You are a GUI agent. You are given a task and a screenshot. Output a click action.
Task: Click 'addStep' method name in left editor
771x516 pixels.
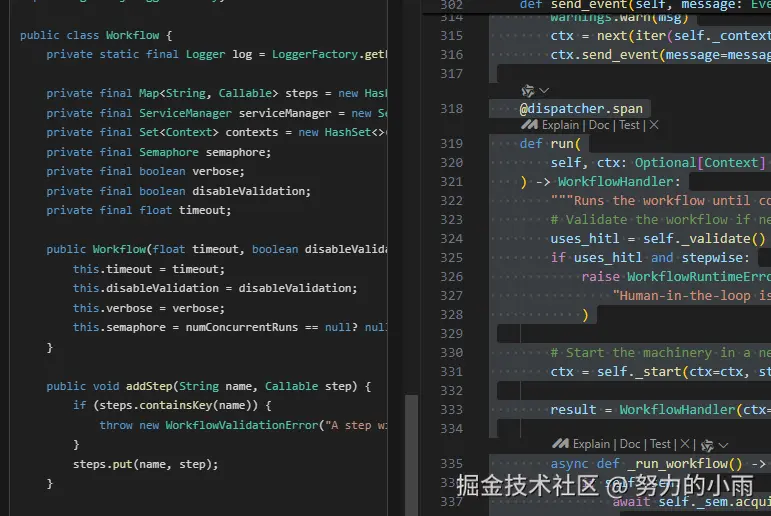click(149, 386)
